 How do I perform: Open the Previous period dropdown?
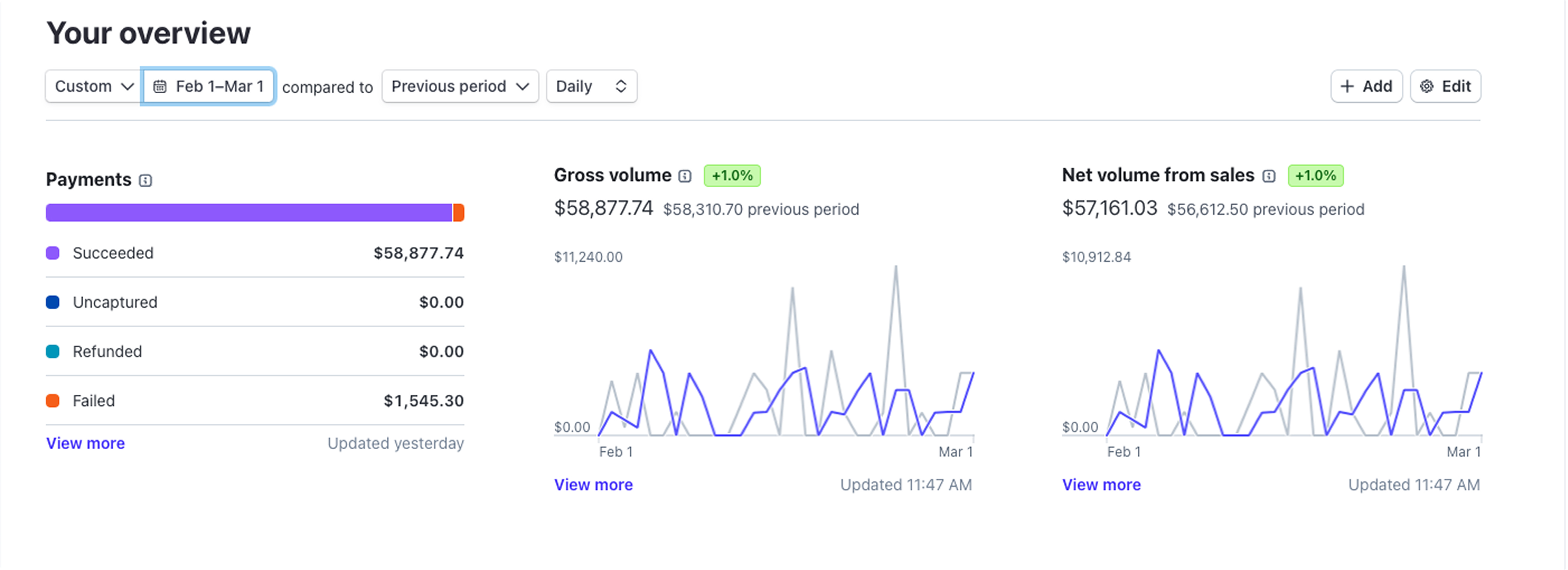[x=459, y=87]
